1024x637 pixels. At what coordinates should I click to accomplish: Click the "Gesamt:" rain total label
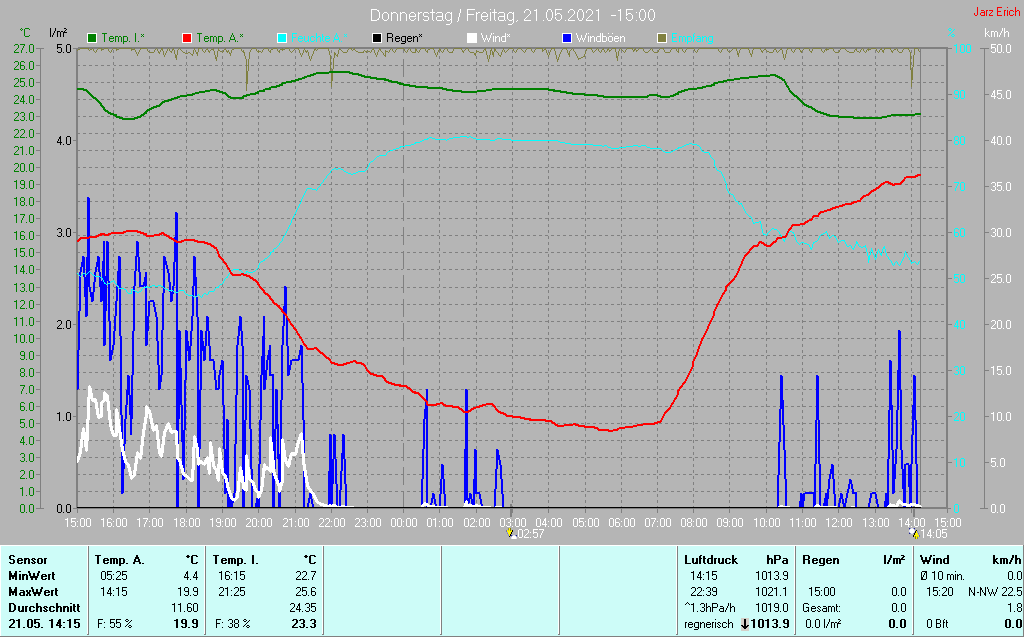822,608
